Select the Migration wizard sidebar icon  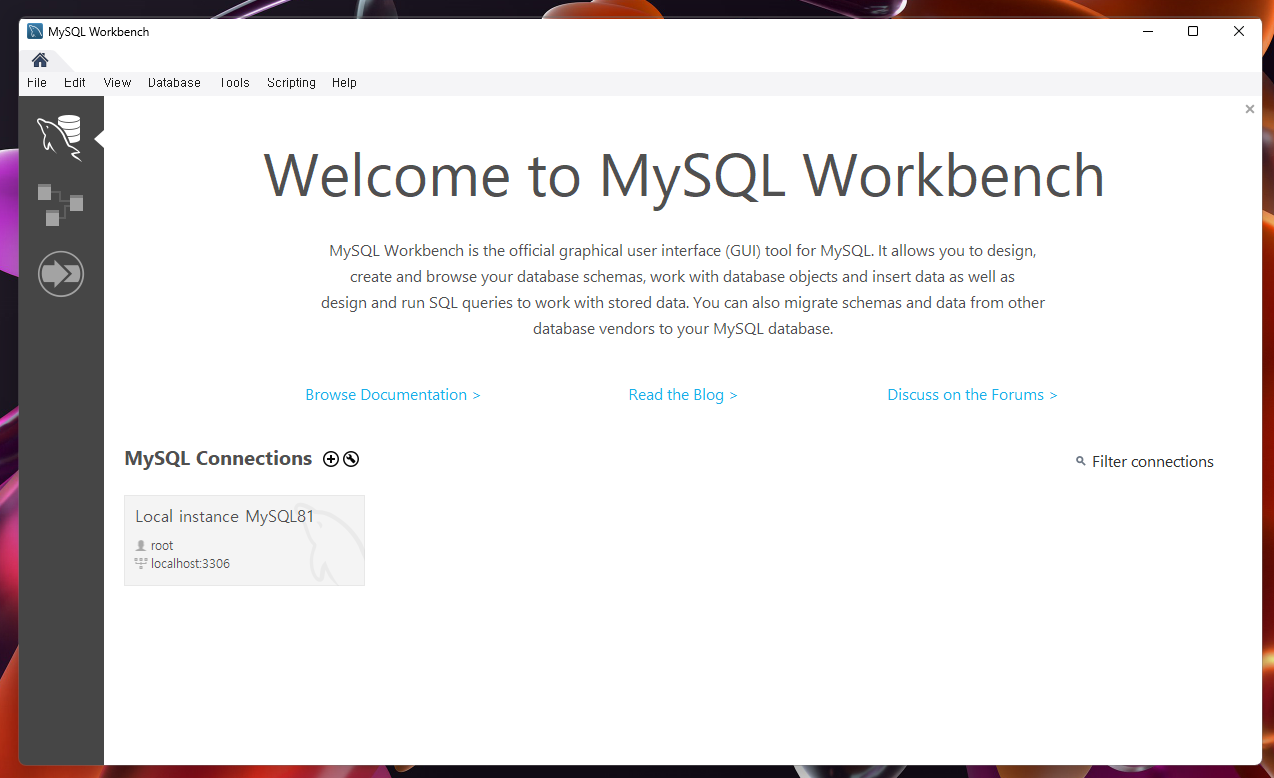tap(60, 273)
